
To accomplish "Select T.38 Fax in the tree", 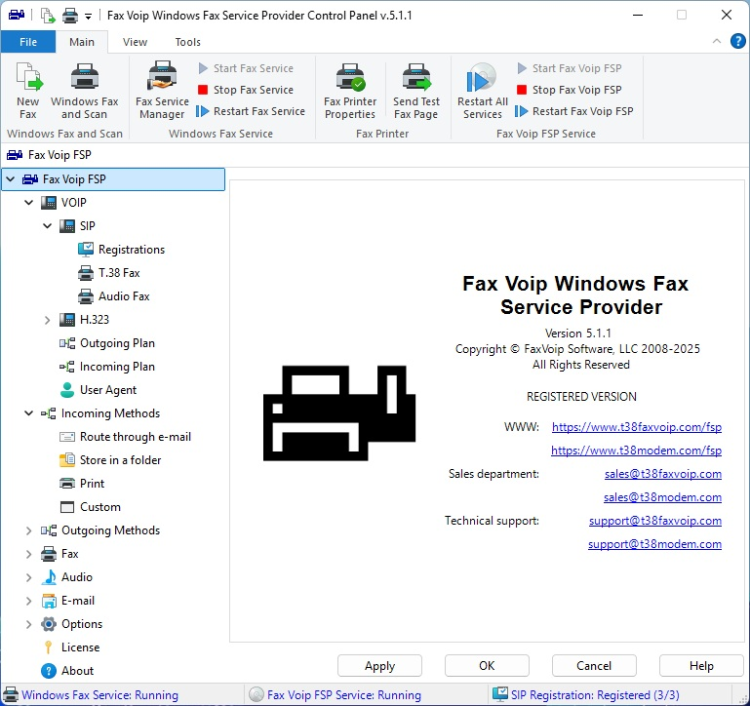I will click(118, 273).
